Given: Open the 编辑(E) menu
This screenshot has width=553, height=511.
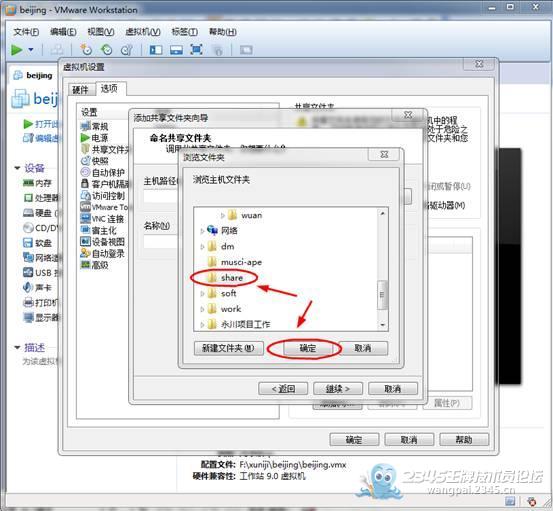Looking at the screenshot, I should pyautogui.click(x=63, y=32).
